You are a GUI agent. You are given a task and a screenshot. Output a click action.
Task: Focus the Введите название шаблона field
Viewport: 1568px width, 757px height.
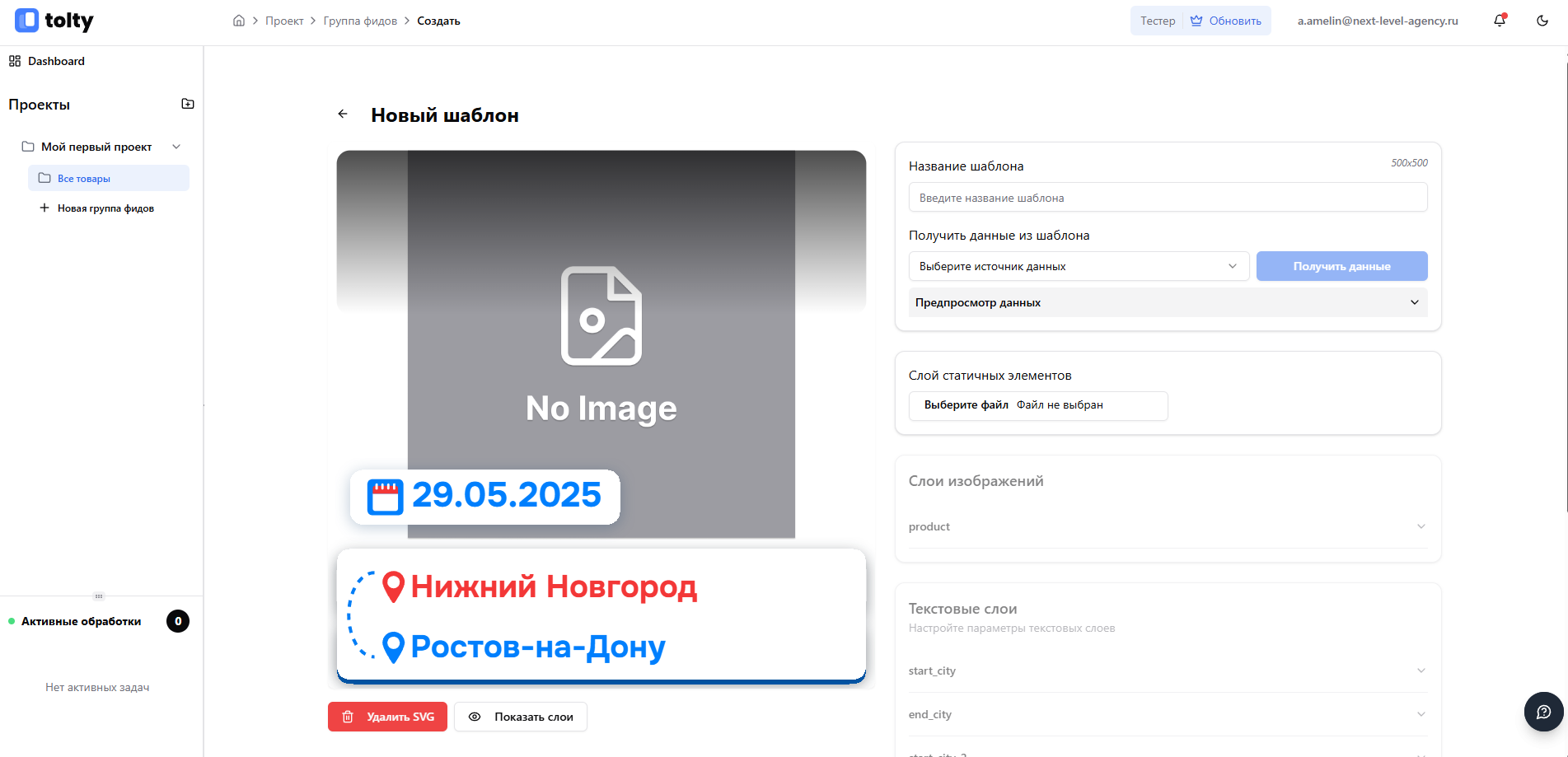pos(1168,198)
